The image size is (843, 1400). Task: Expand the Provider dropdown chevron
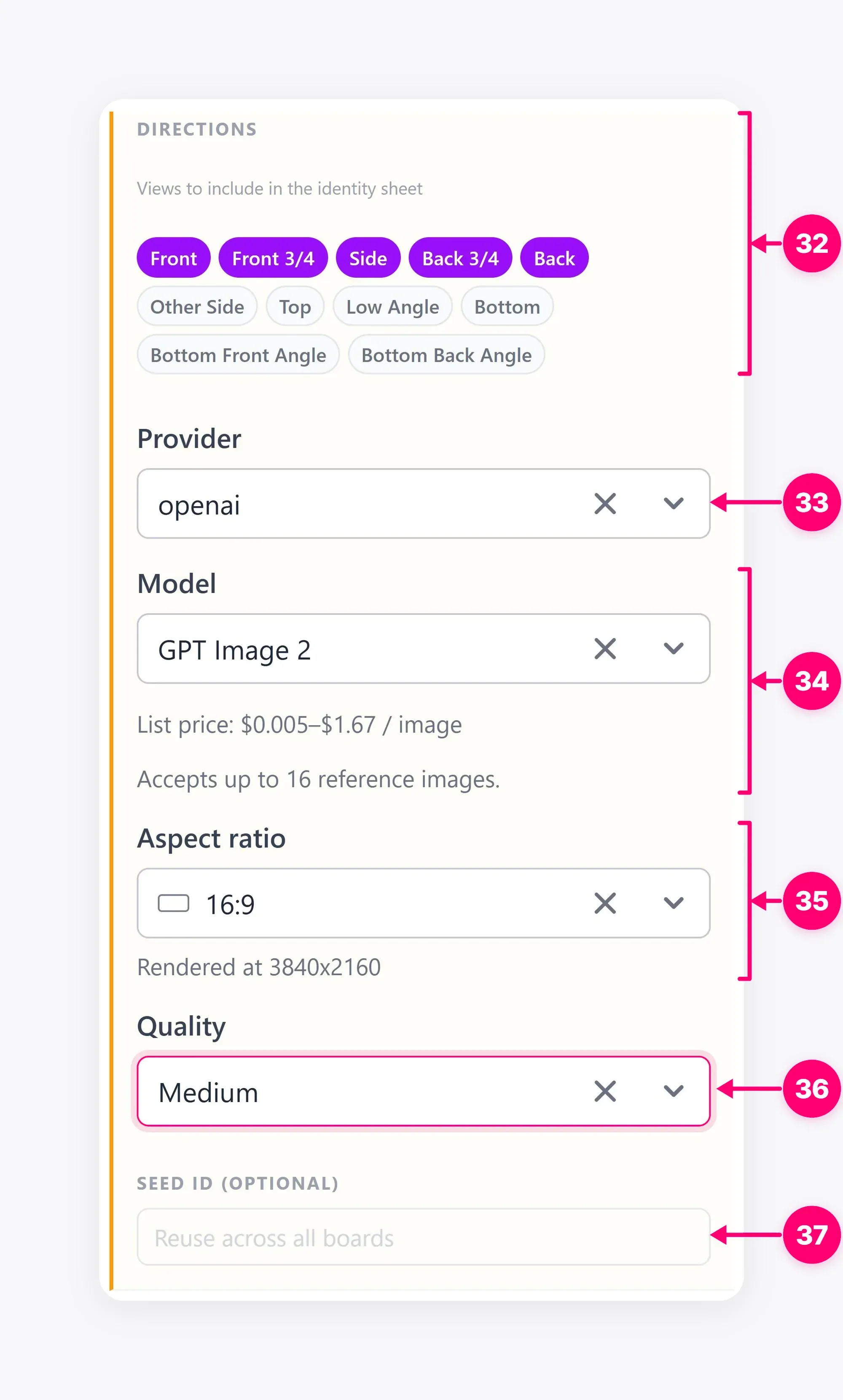(x=674, y=504)
